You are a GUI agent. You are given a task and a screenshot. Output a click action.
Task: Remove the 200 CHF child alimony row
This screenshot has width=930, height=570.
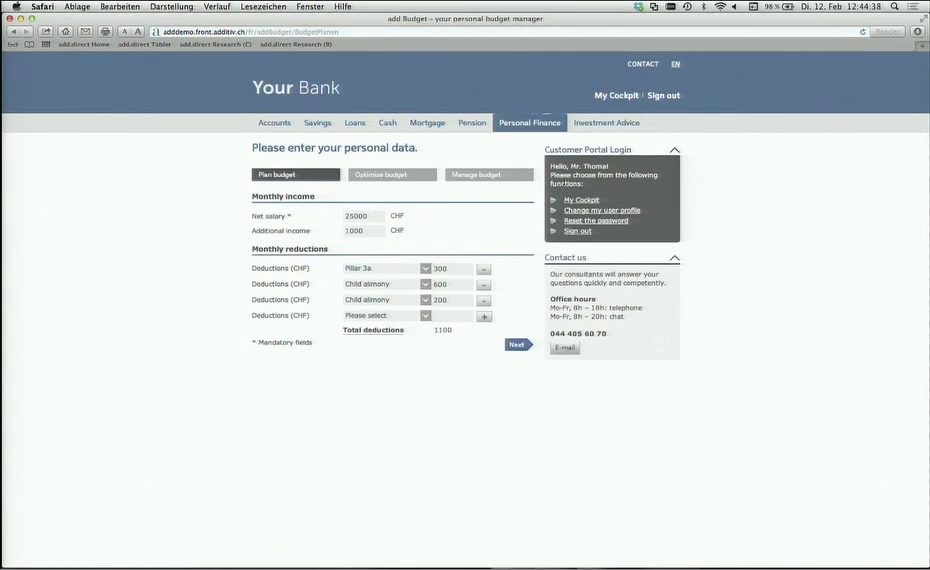483,300
